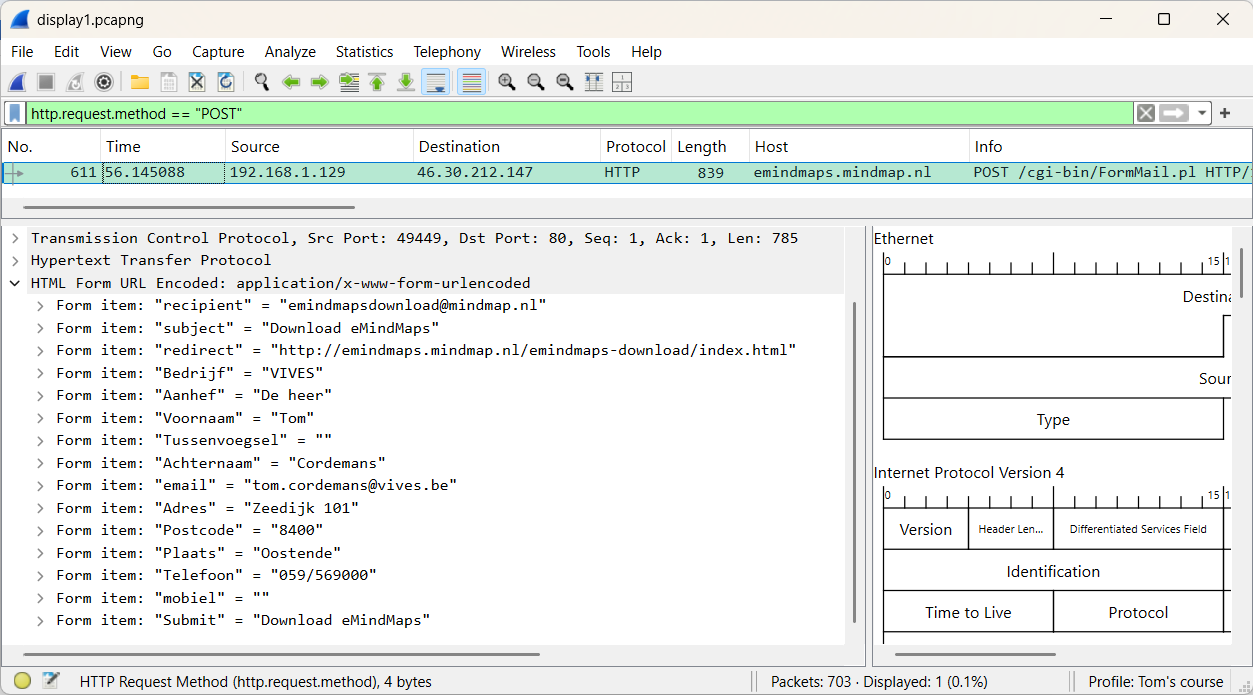Viewport: 1253px width, 695px height.
Task: Clear the display filter
Action: click(x=1146, y=114)
